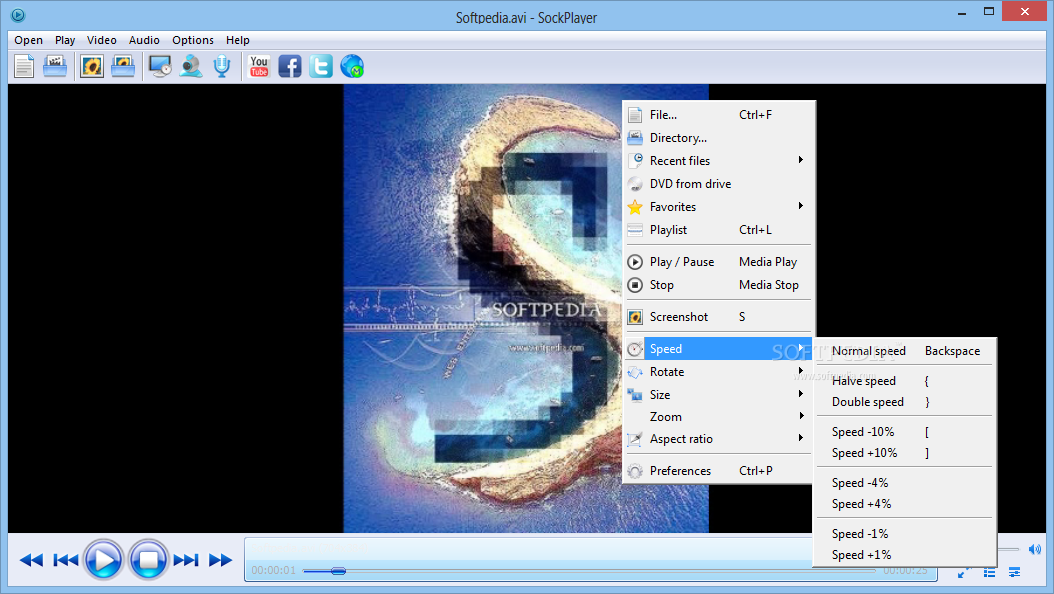Mute audio using the speaker icon

pyautogui.click(x=1035, y=549)
